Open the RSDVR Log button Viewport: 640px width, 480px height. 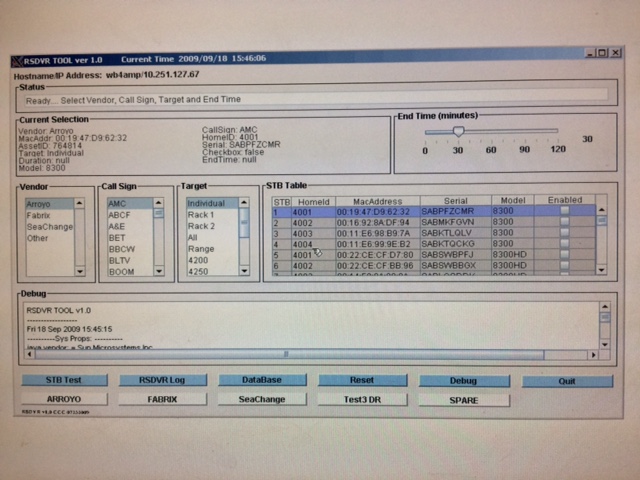(x=162, y=380)
